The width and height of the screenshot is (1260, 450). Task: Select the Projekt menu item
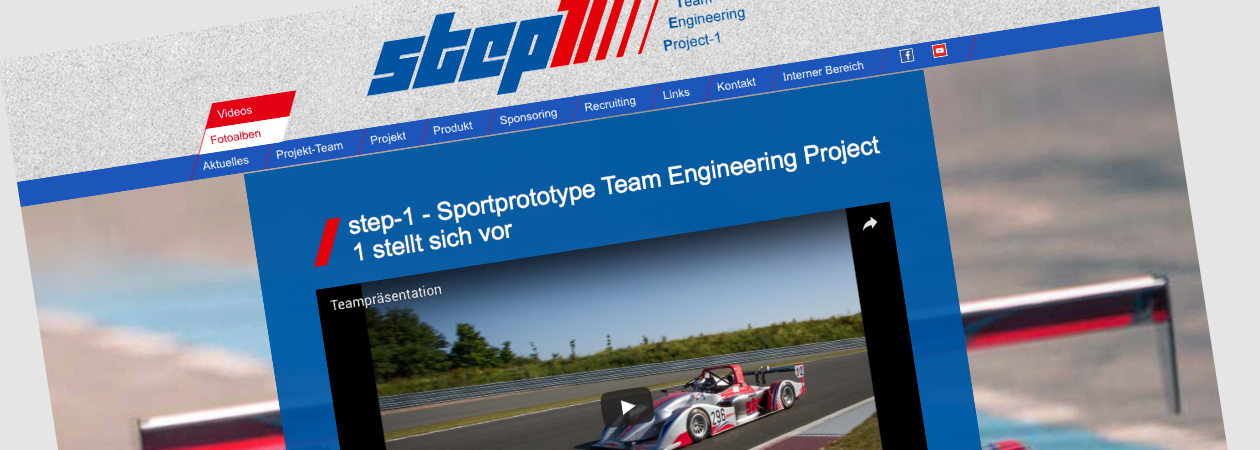coord(388,138)
